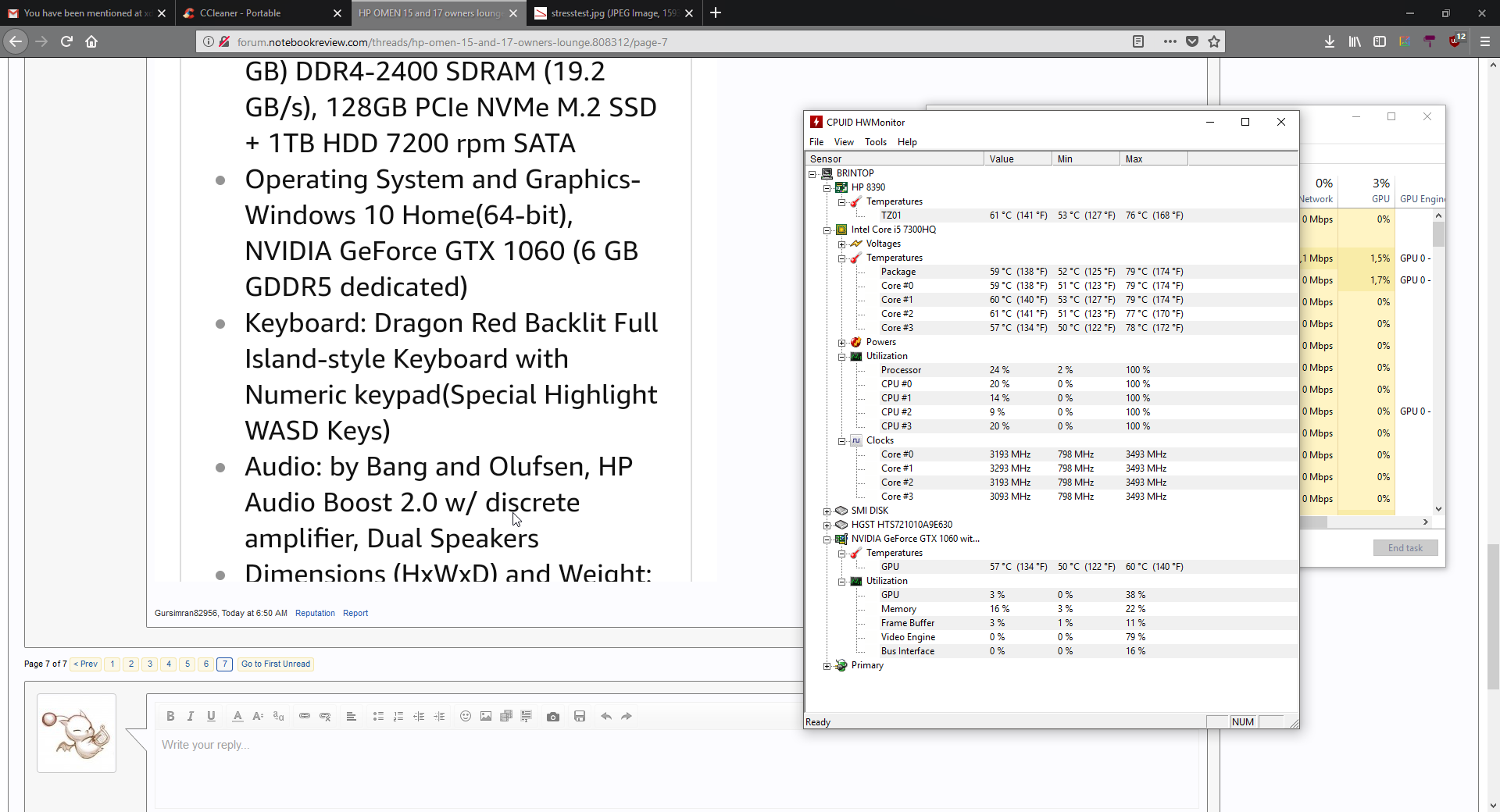The width and height of the screenshot is (1500, 812).
Task: Insert a link in the reply
Action: pyautogui.click(x=305, y=716)
